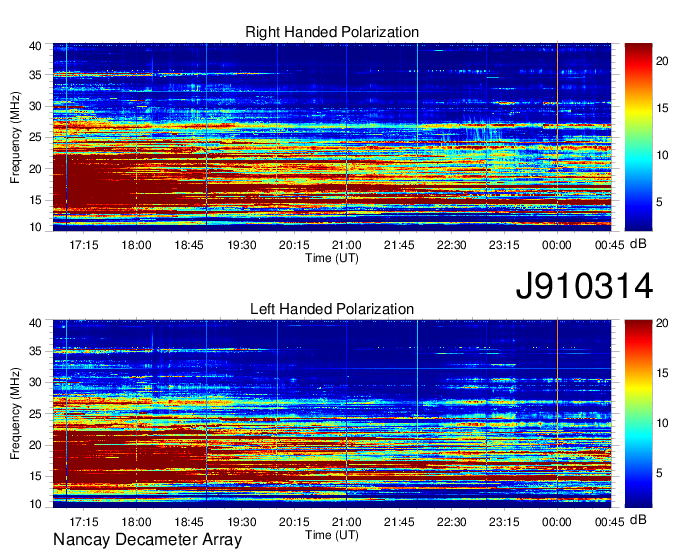Click orange vertical line in Right Handed plot
Screen dimensions: 680x552
pyautogui.click(x=557, y=137)
